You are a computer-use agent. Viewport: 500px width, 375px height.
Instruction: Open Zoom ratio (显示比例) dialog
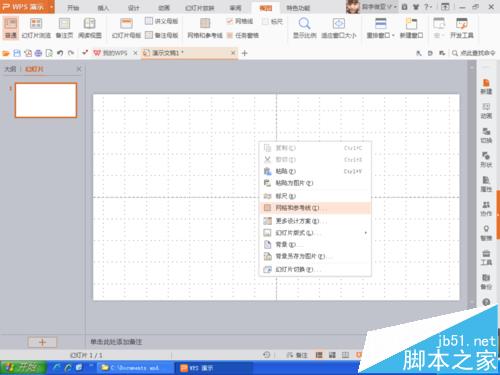(304, 28)
